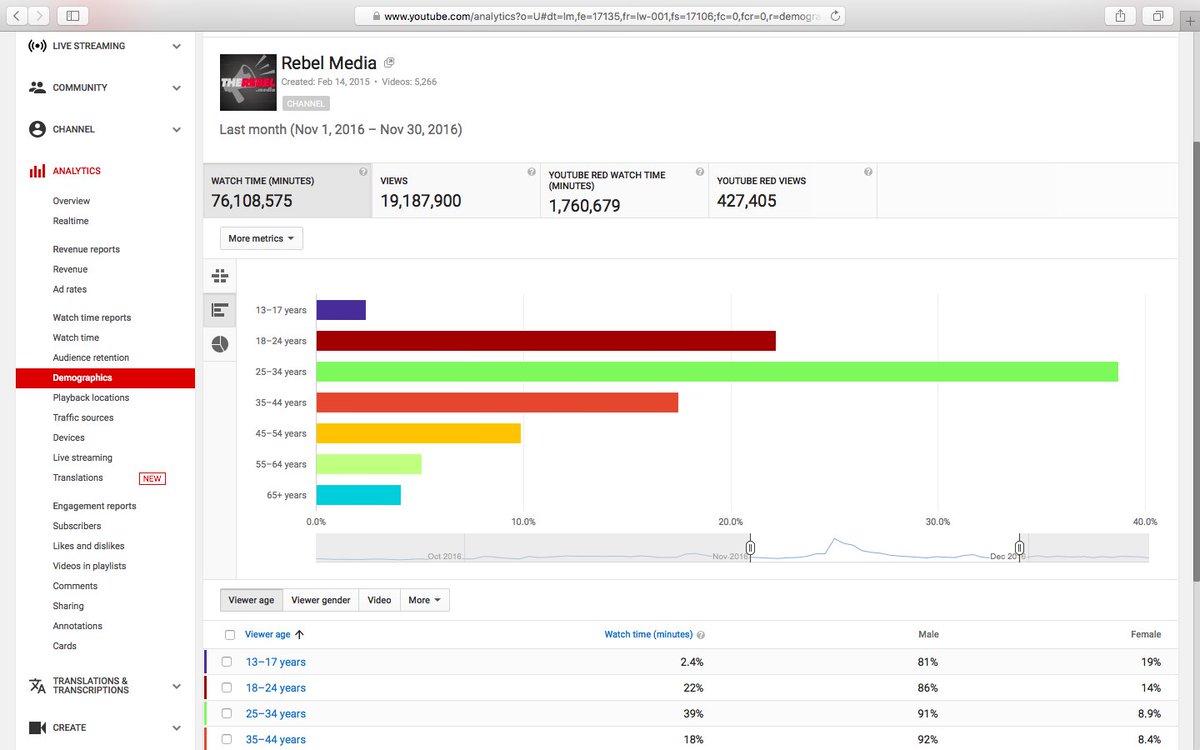Switch to the pie chart view icon
Screen dimensions: 1200x750
(220, 343)
